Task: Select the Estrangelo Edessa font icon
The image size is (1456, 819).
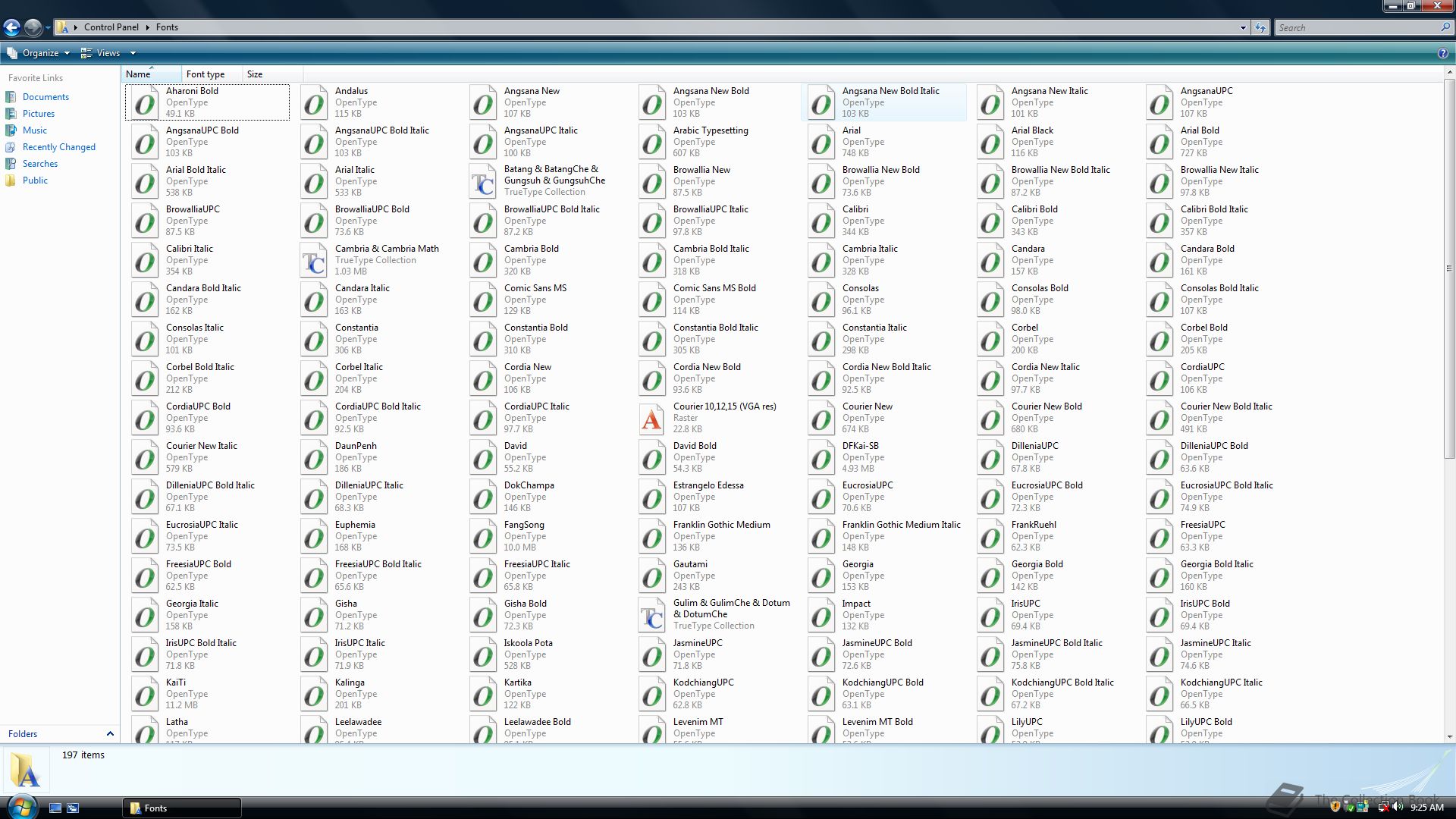Action: pos(652,497)
